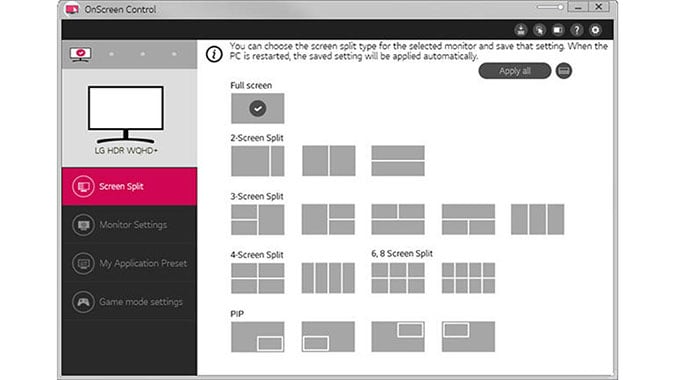676x380 pixels.
Task: Pick 3-Screen Split with two bottom panes
Action: (468, 220)
